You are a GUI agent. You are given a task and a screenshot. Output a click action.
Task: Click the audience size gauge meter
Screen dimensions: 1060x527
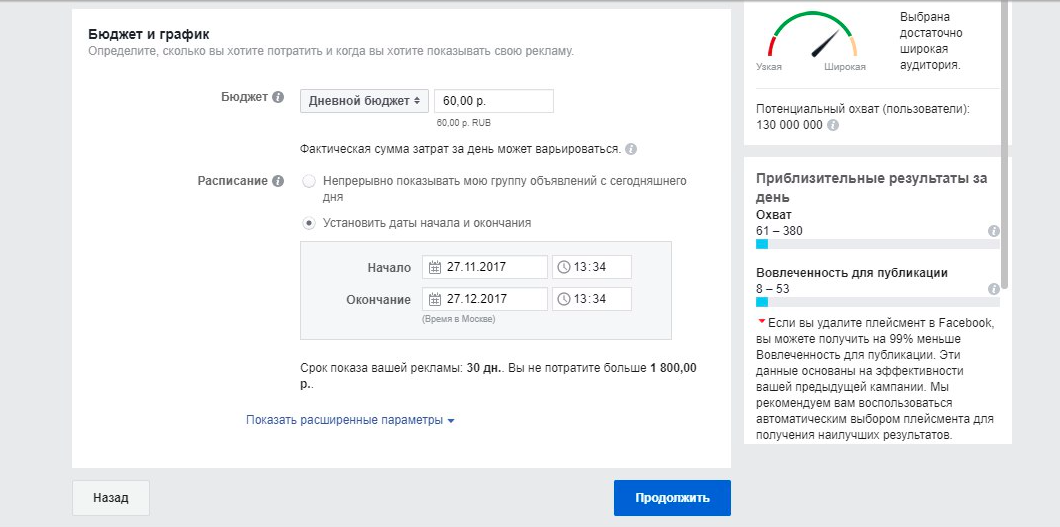[812, 38]
